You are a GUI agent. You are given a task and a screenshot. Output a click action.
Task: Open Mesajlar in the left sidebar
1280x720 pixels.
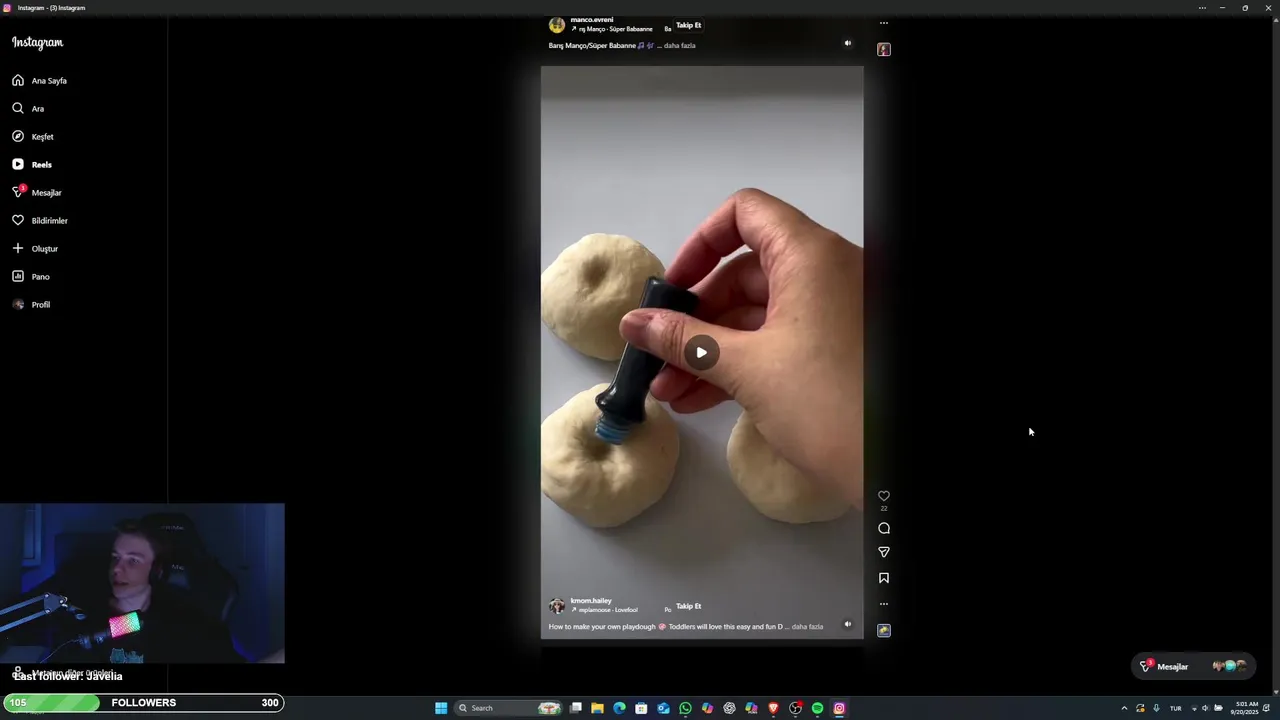(37, 193)
